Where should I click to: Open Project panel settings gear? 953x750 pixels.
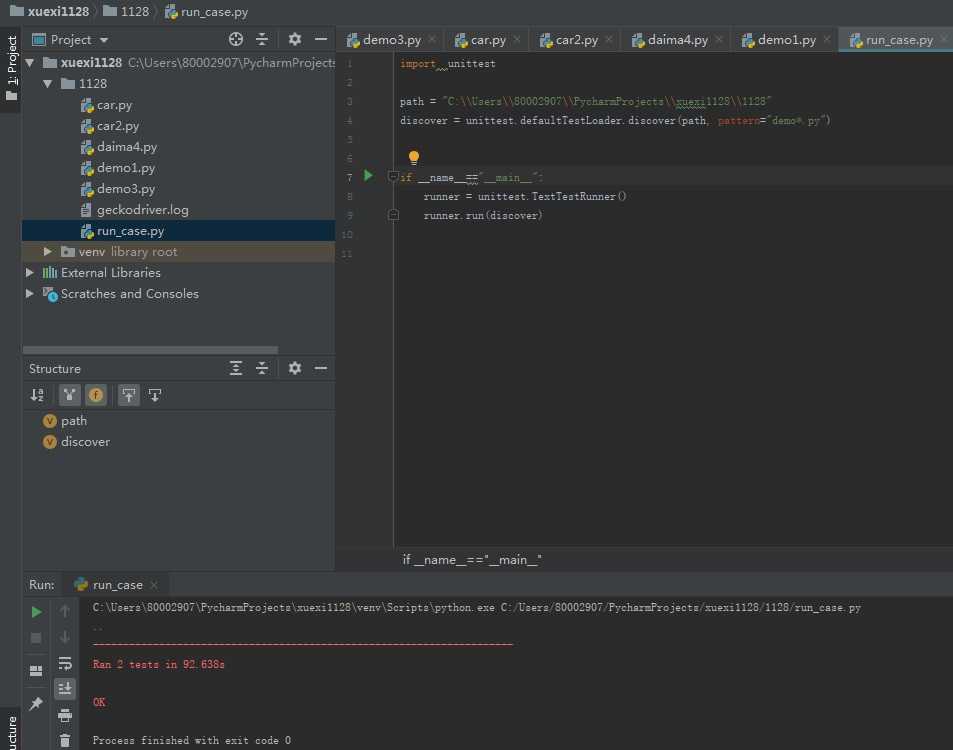[x=295, y=40]
